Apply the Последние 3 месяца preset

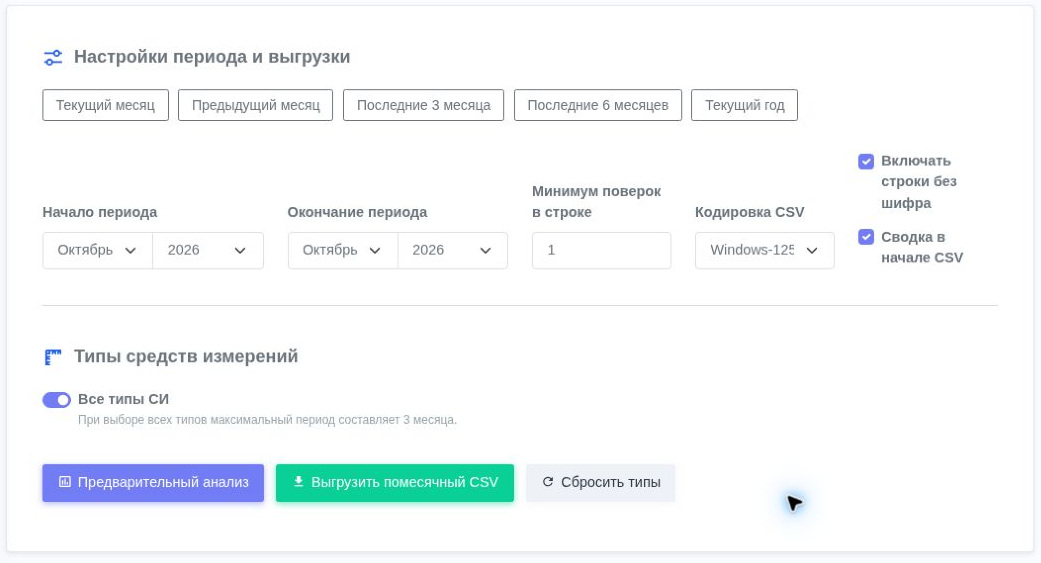424,105
